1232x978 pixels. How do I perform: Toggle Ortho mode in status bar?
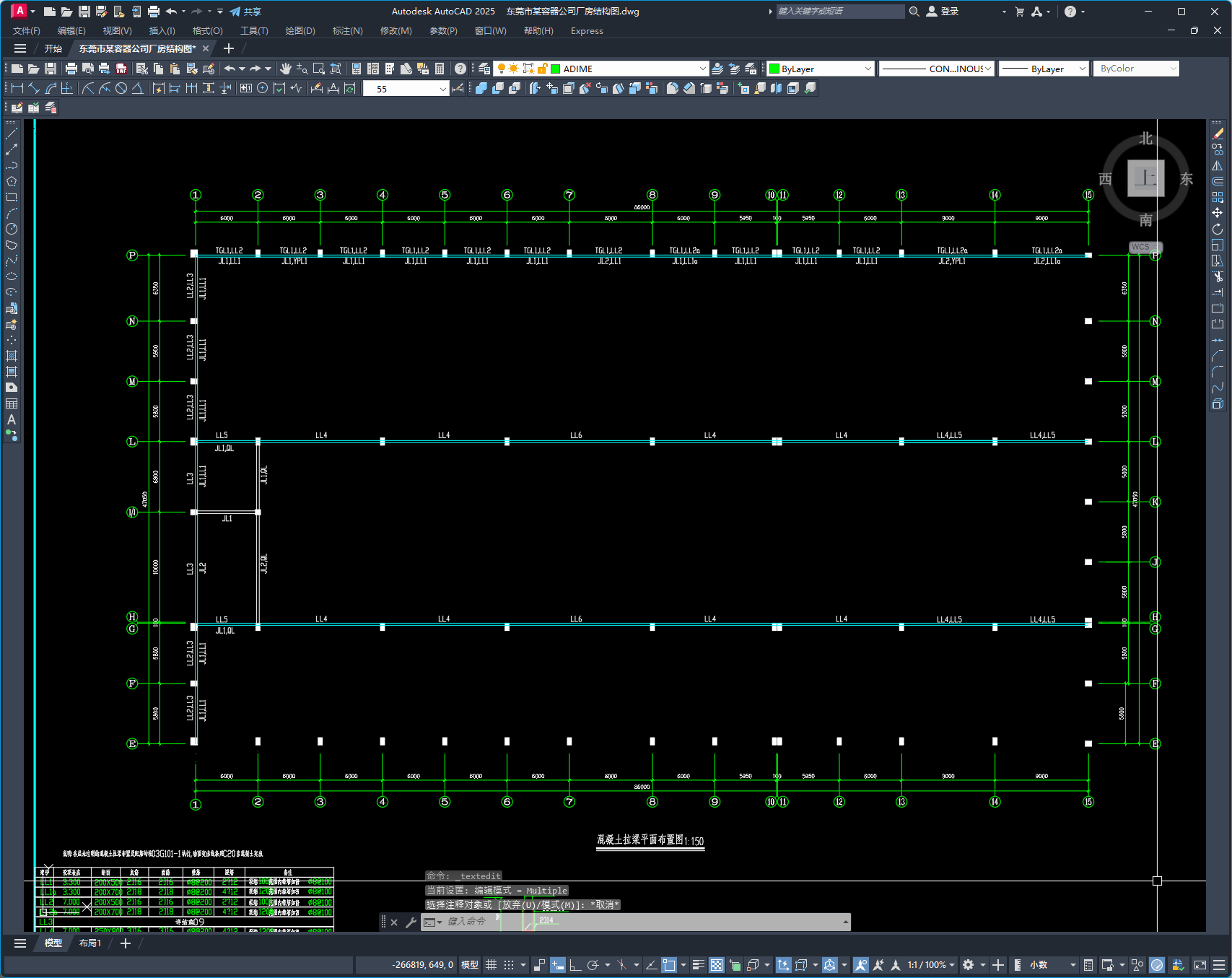pos(575,965)
